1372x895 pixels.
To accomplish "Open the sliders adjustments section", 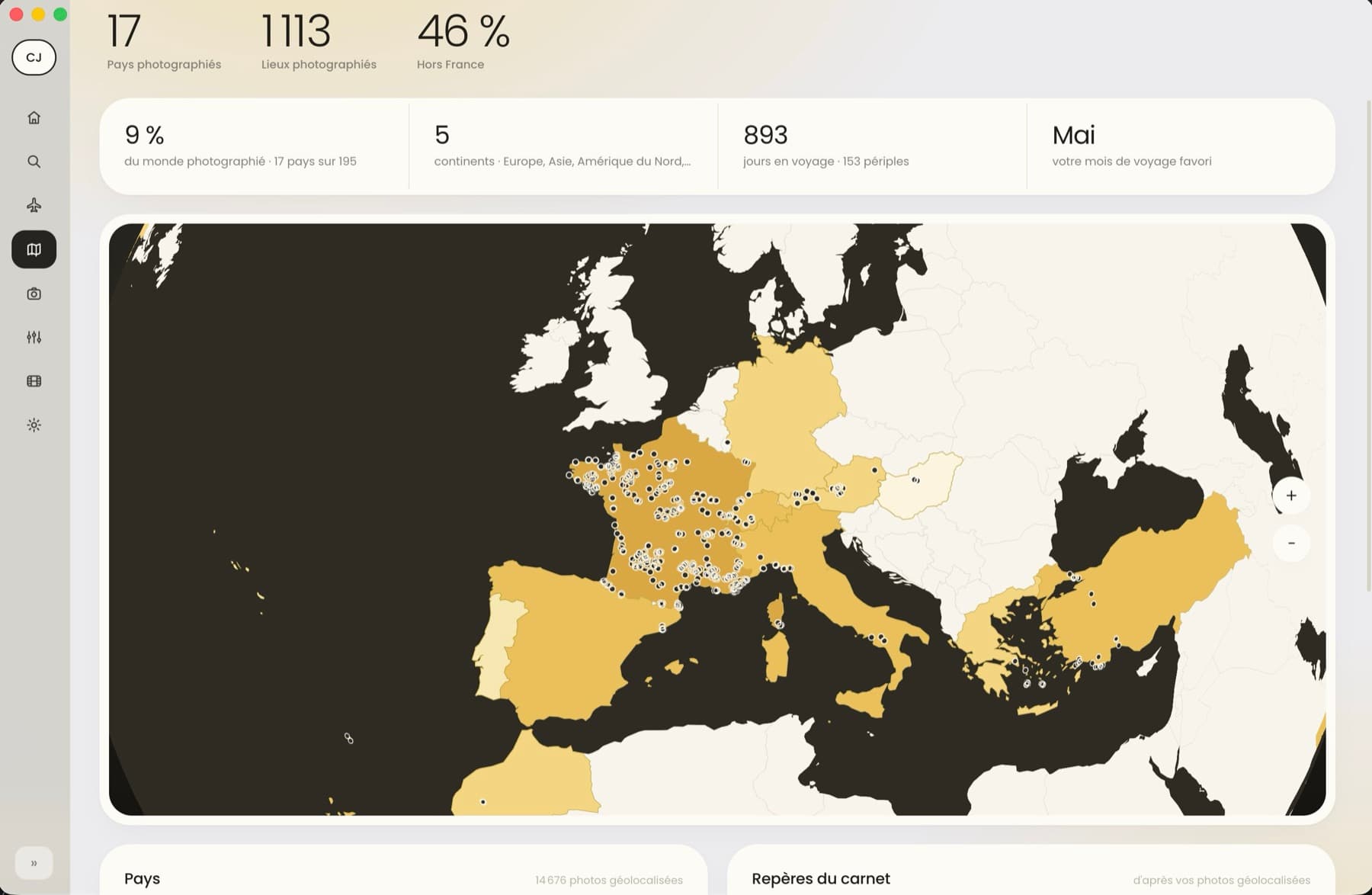I will pyautogui.click(x=34, y=337).
